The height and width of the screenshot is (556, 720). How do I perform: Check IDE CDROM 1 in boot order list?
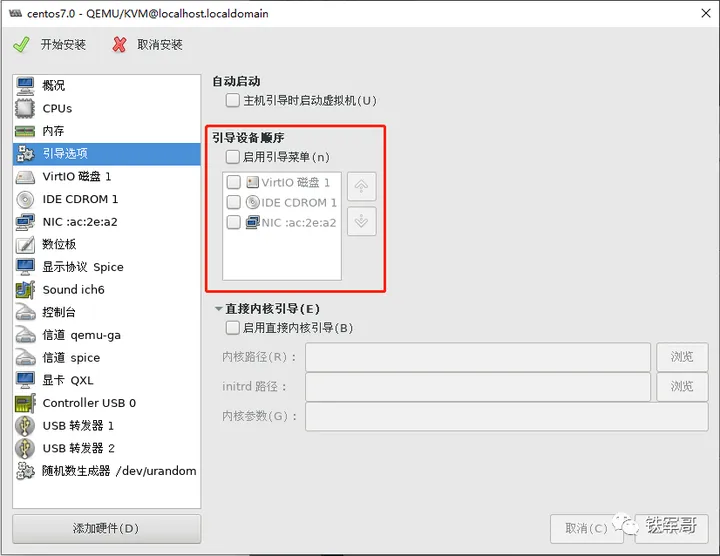click(234, 202)
